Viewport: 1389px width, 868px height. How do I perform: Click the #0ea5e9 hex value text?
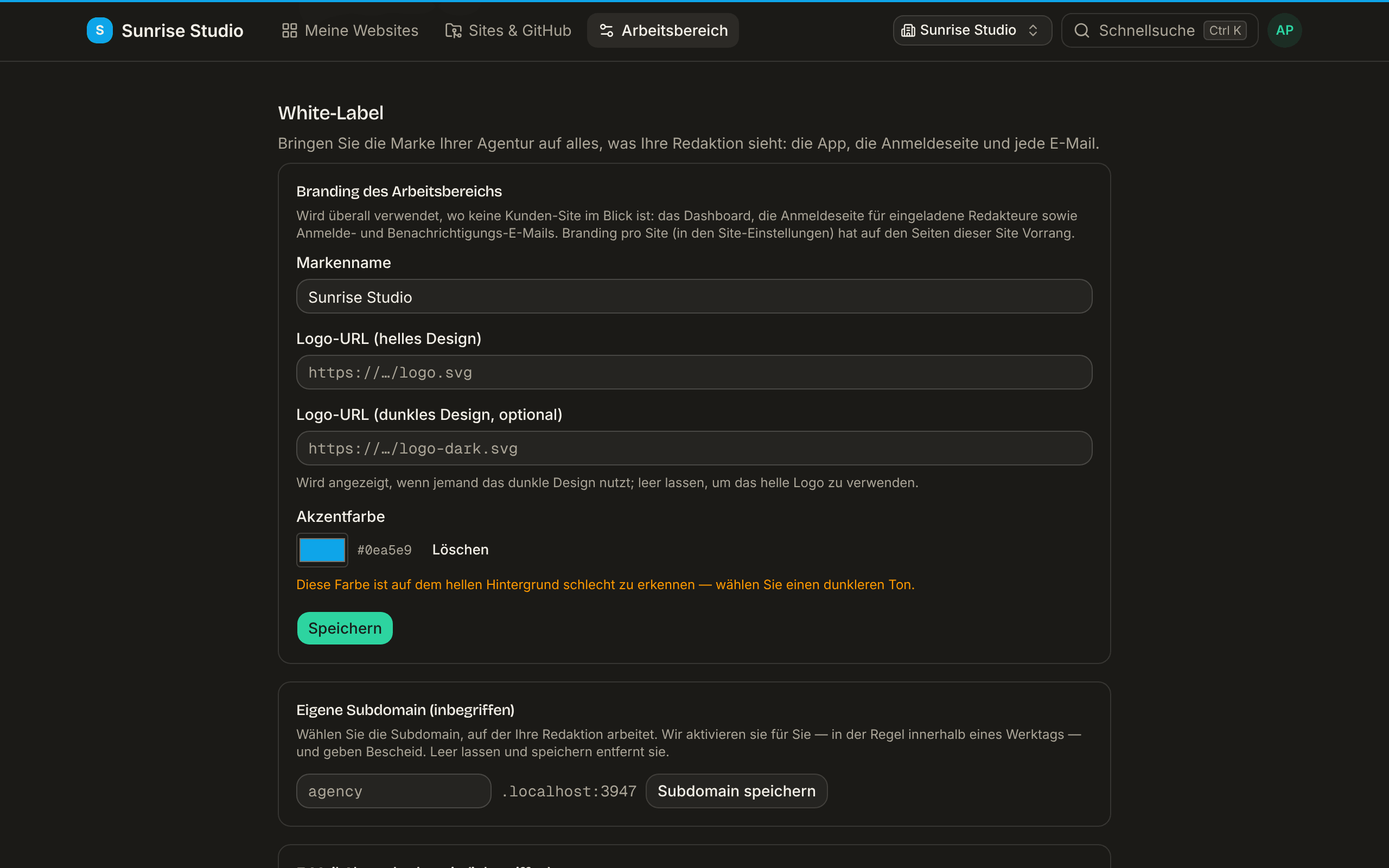click(x=385, y=550)
